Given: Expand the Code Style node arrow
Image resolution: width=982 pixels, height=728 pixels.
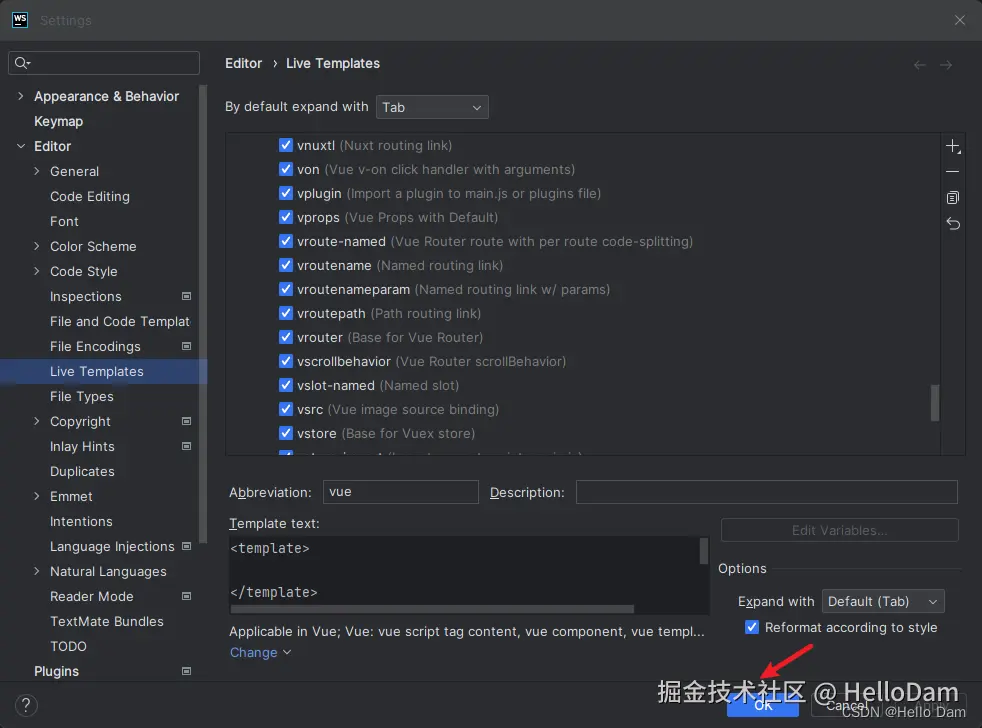Looking at the screenshot, I should [36, 271].
